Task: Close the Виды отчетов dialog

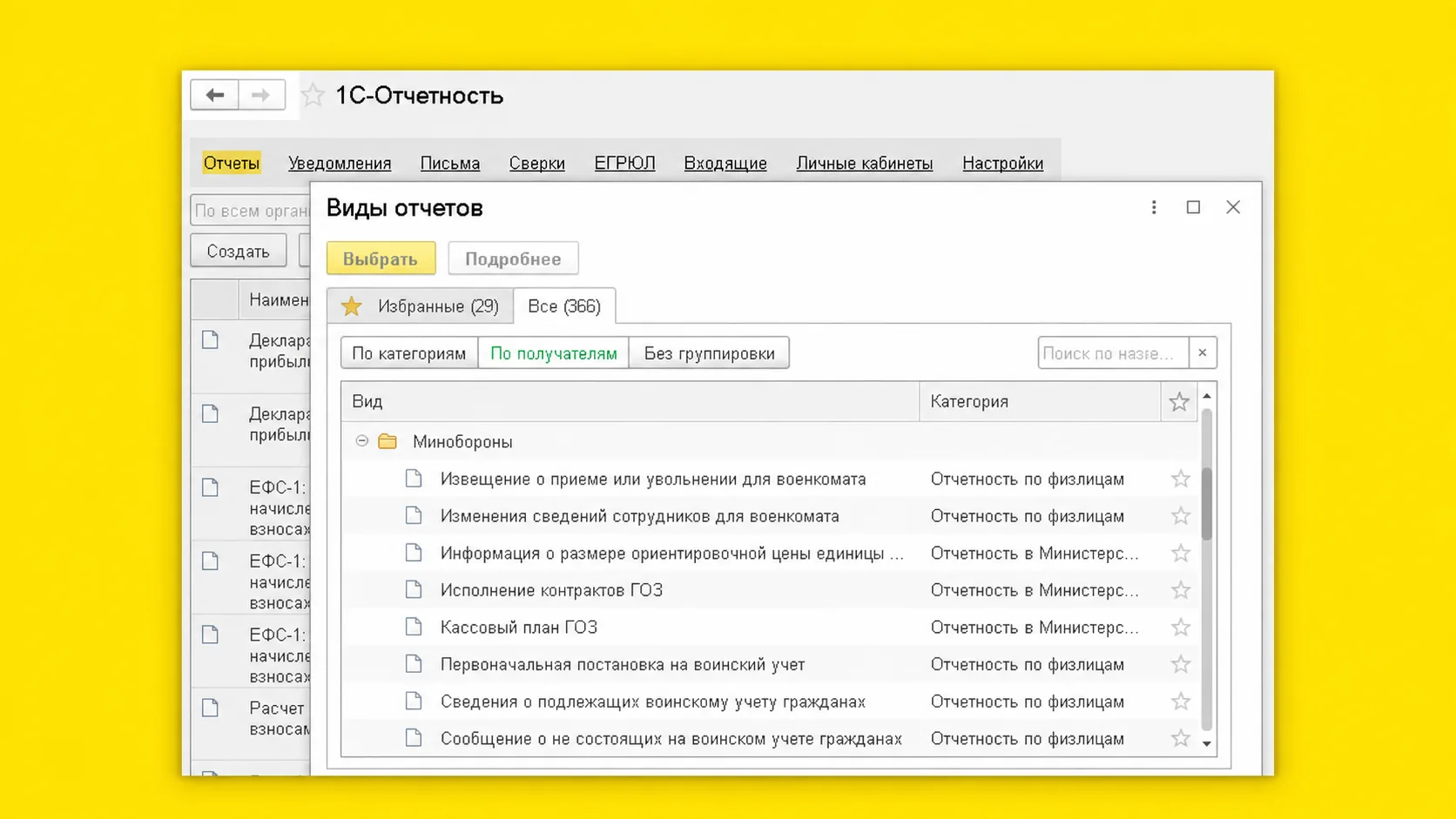Action: point(1233,207)
